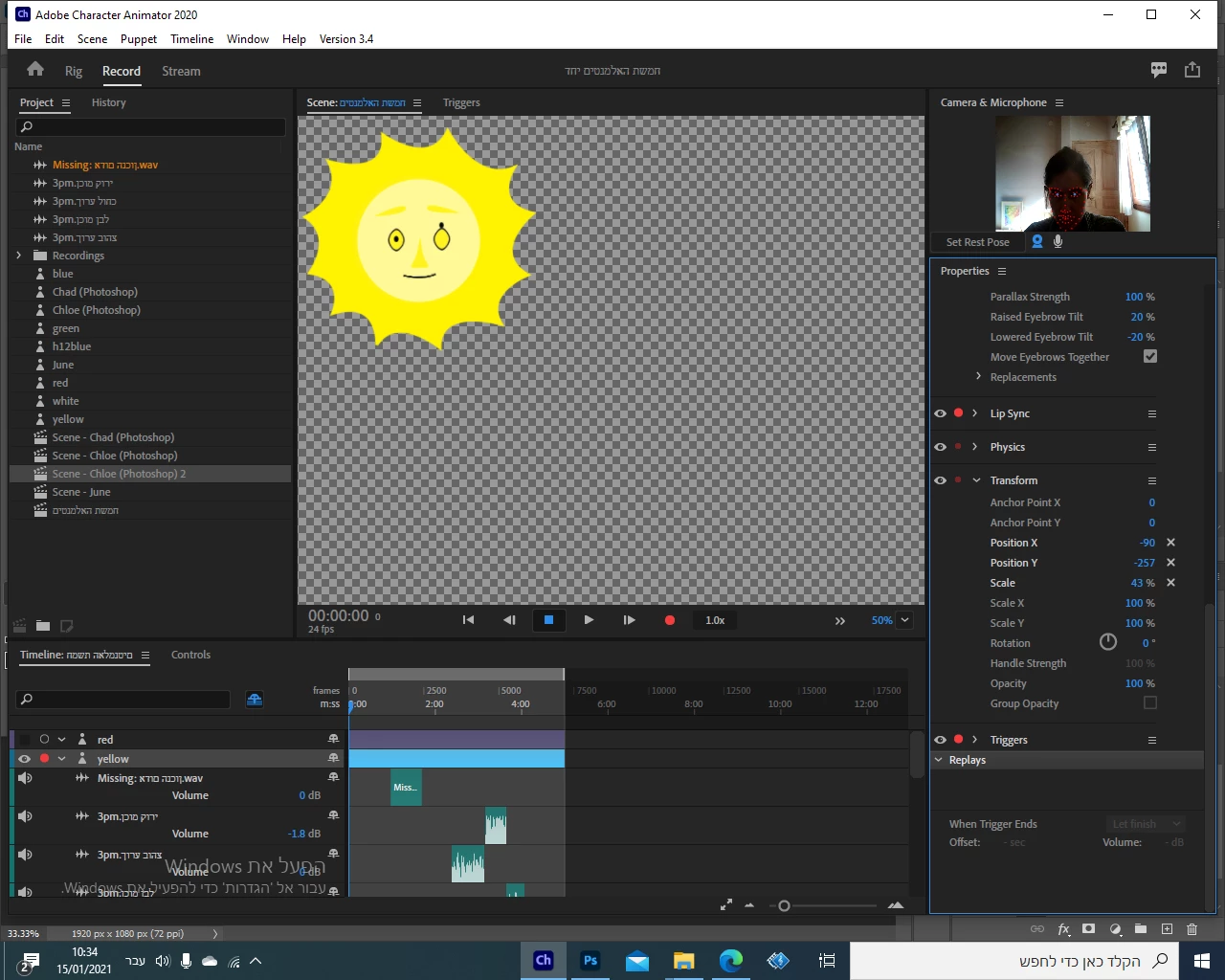This screenshot has width=1225, height=980.
Task: Maximize timeline with the expand arrows icon
Action: 726,904
